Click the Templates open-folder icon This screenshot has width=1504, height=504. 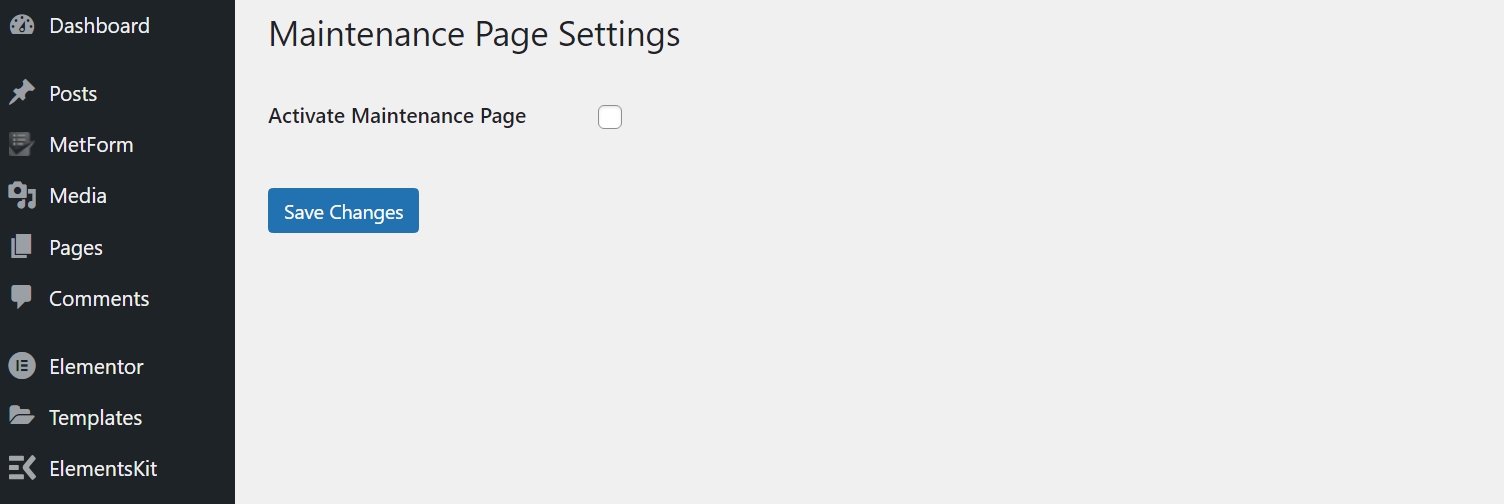(x=21, y=417)
